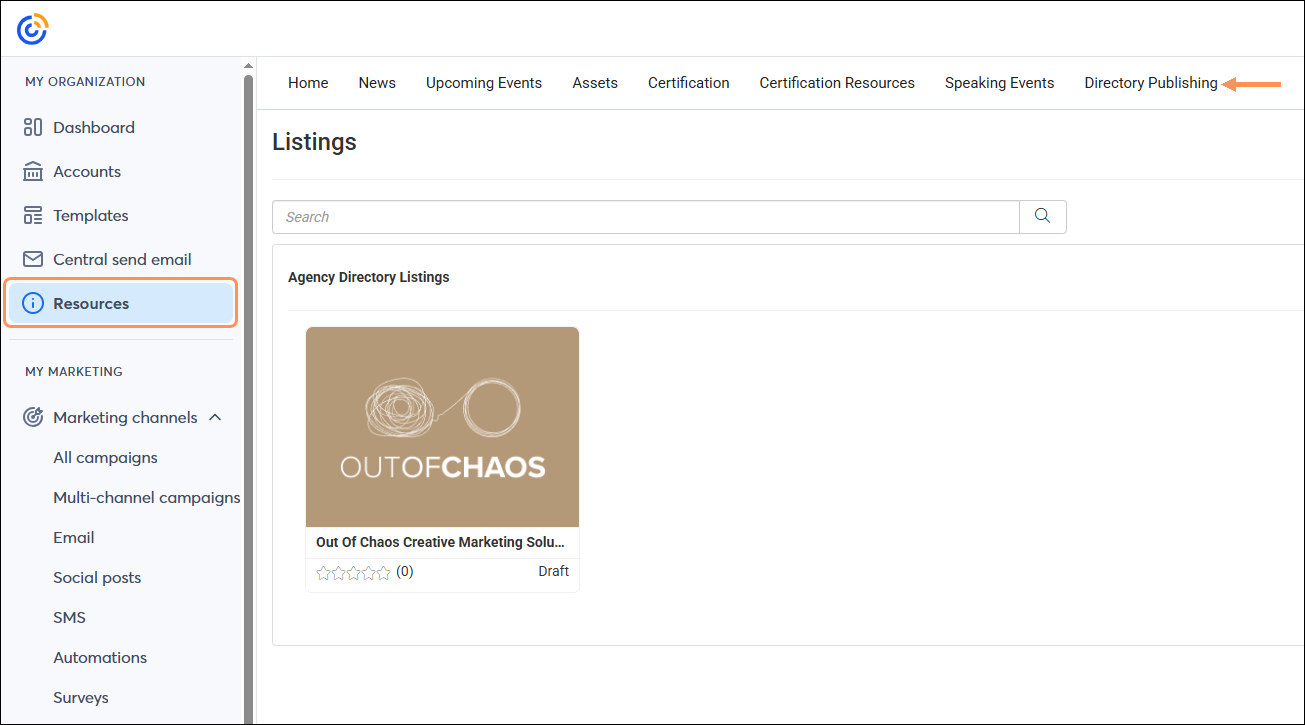Select Resources in the sidebar

click(121, 303)
